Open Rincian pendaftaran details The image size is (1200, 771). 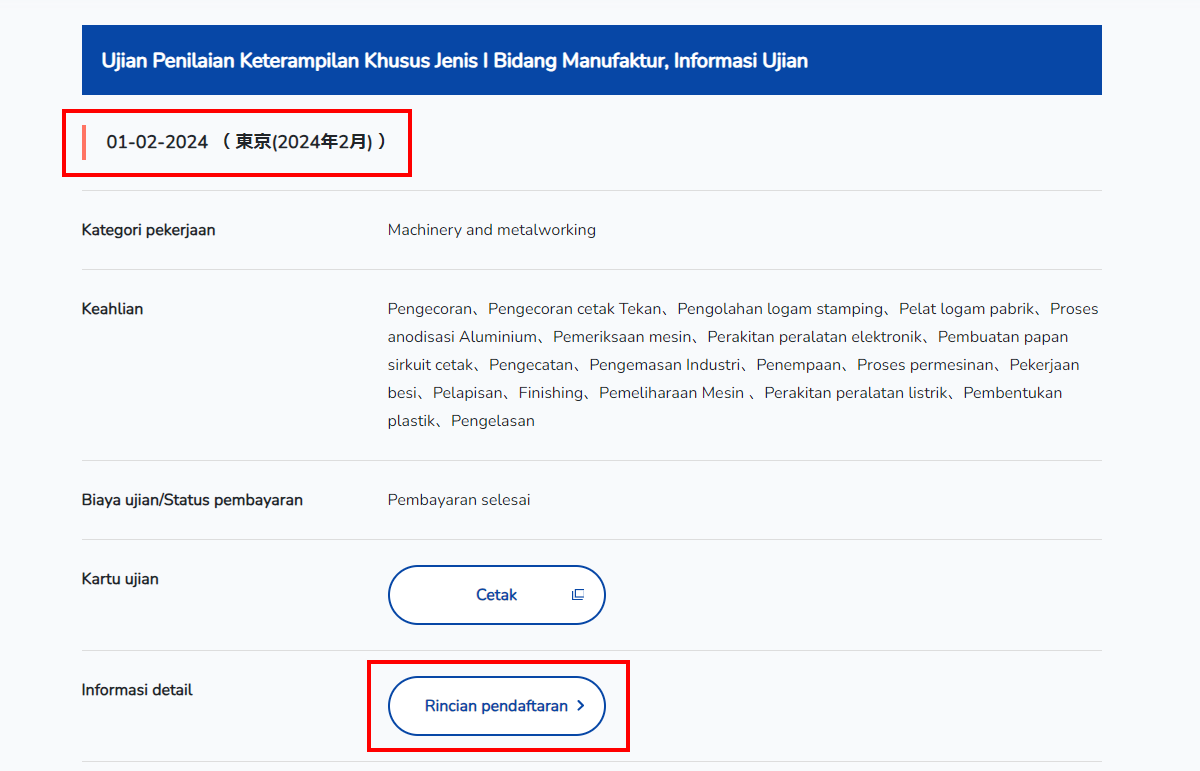tap(496, 706)
